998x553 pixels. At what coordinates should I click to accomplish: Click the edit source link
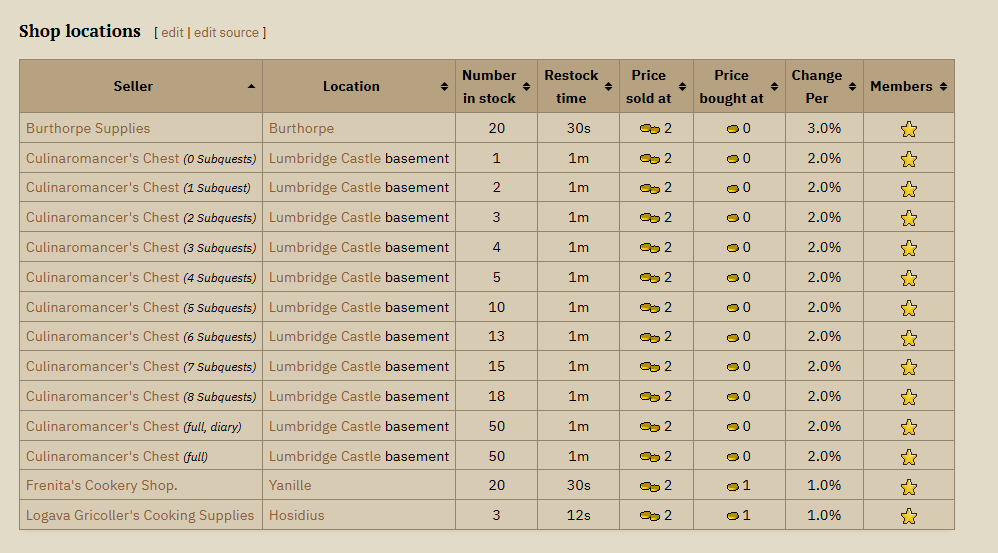226,32
